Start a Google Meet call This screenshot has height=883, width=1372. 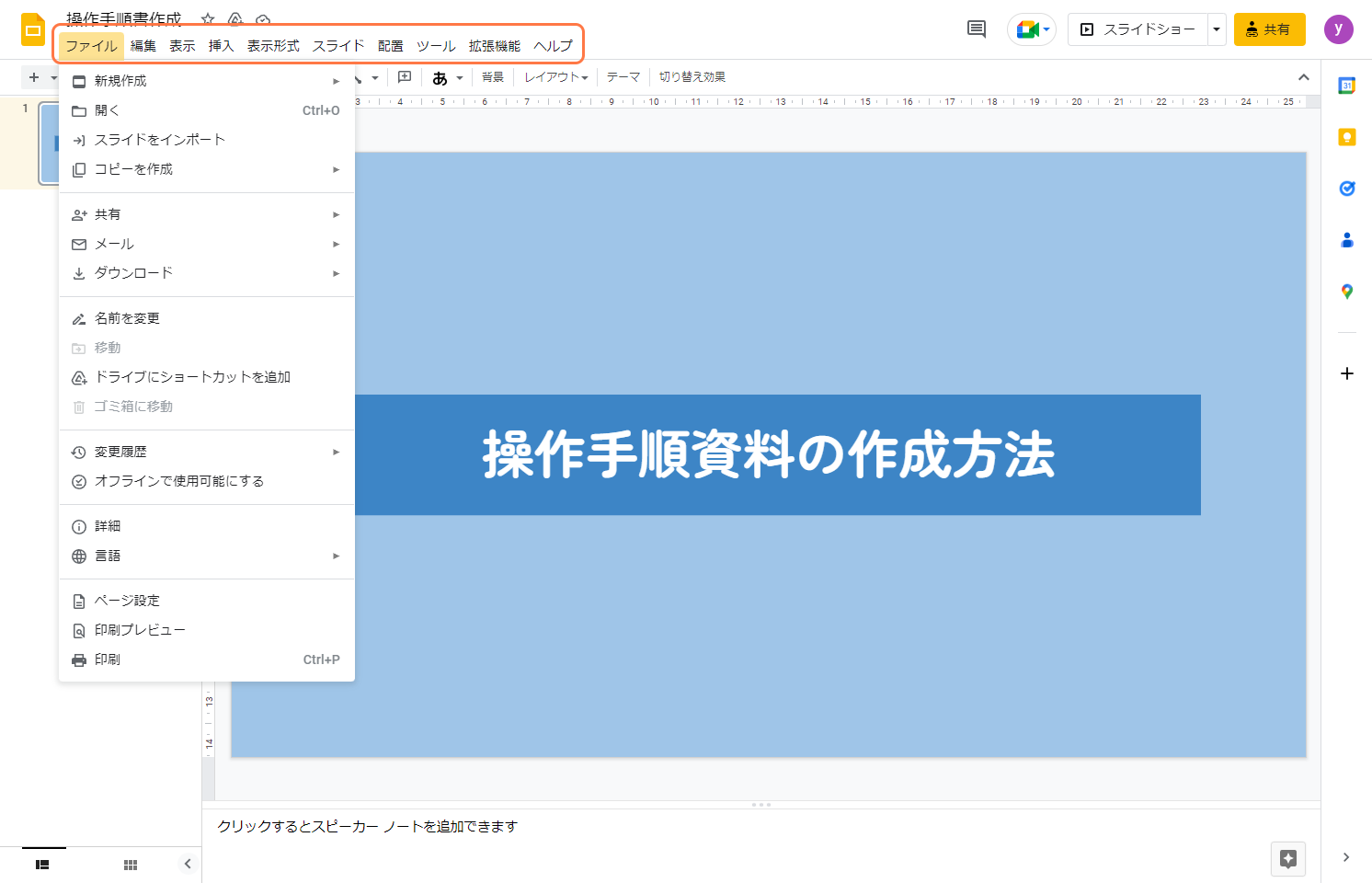(x=1032, y=29)
